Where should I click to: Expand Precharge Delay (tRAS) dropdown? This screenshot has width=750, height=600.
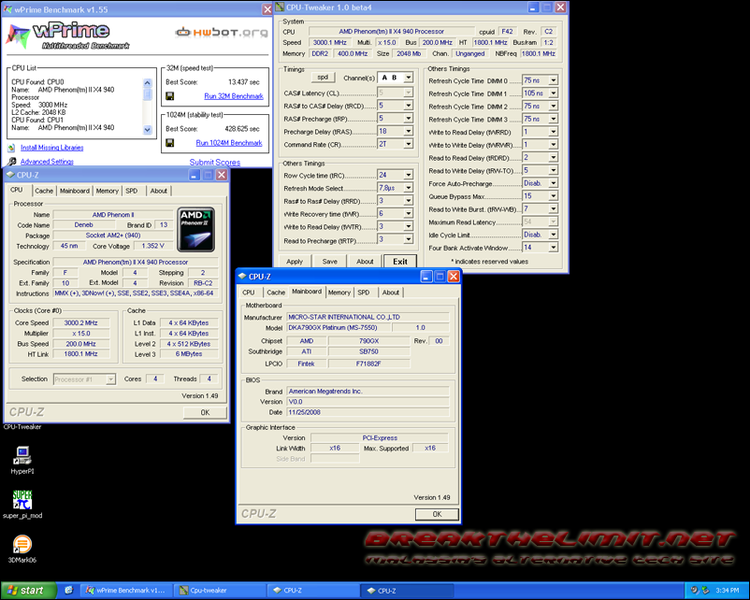[x=408, y=131]
